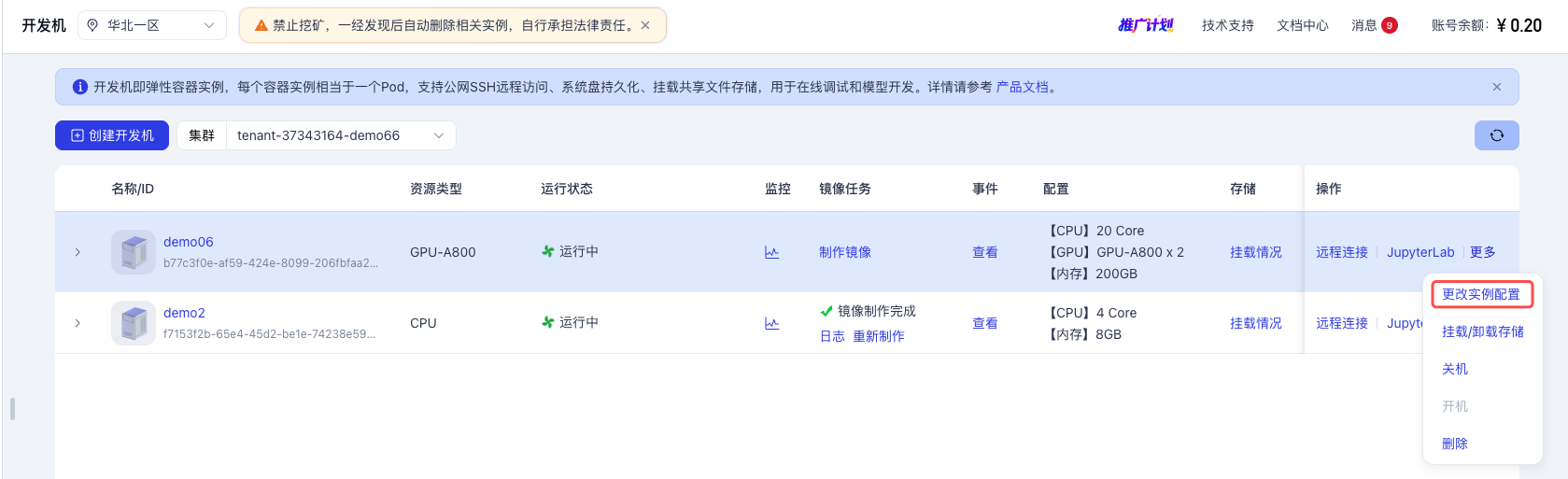The image size is (1568, 479).
Task: Select 更改实例配置 from the menu
Action: pyautogui.click(x=1480, y=294)
